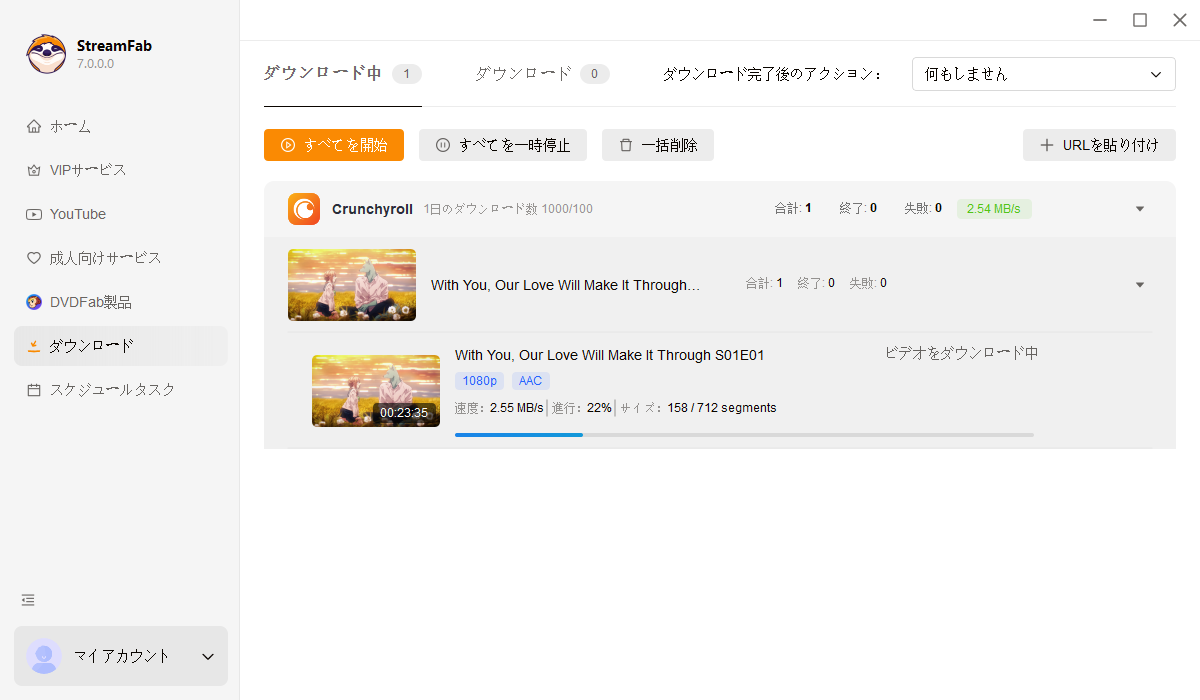The image size is (1200, 700).
Task: Switch to the ダウンロード中 tab
Action: (x=322, y=74)
